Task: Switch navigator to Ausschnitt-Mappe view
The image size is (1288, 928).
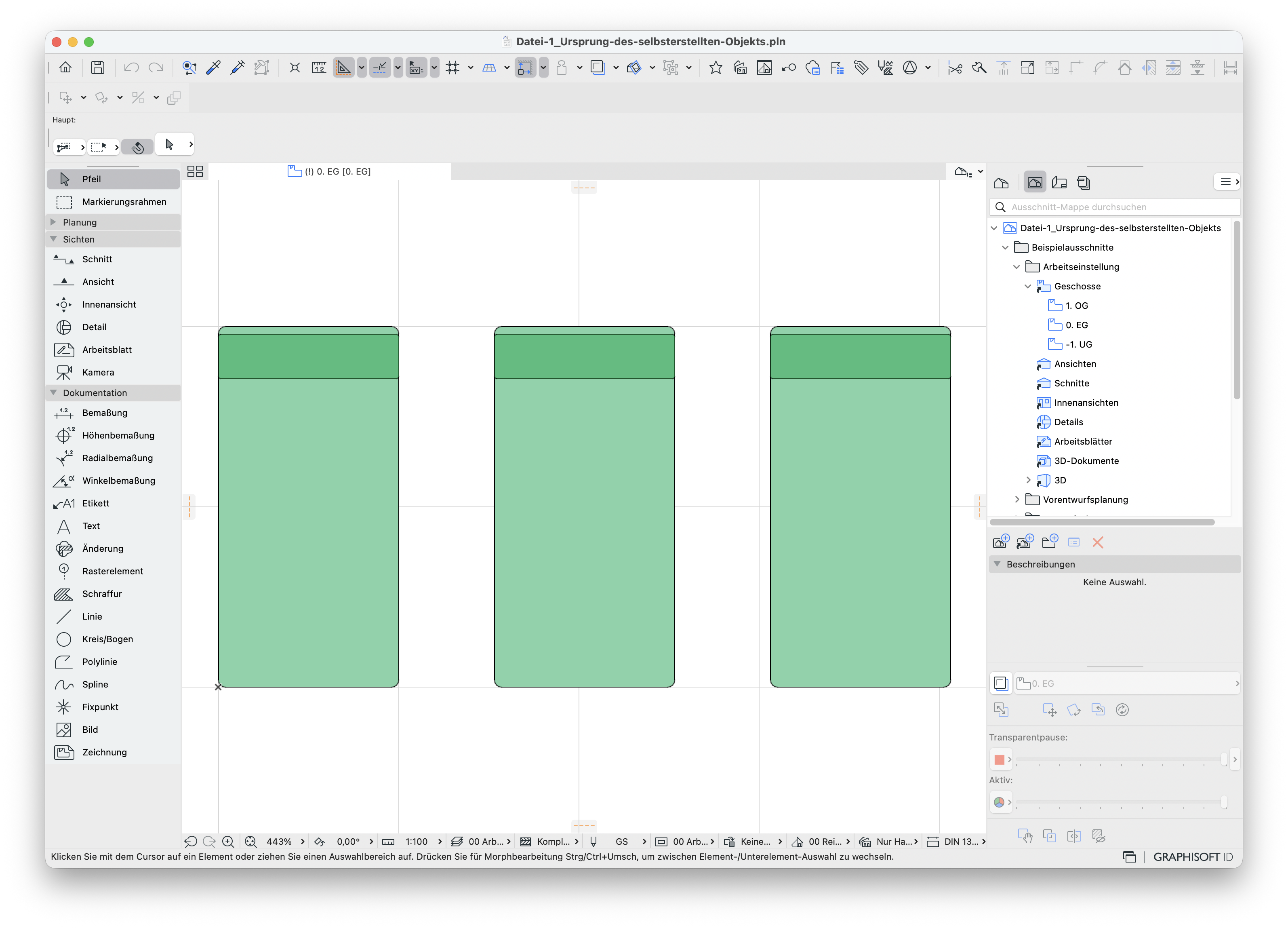Action: click(x=1035, y=182)
